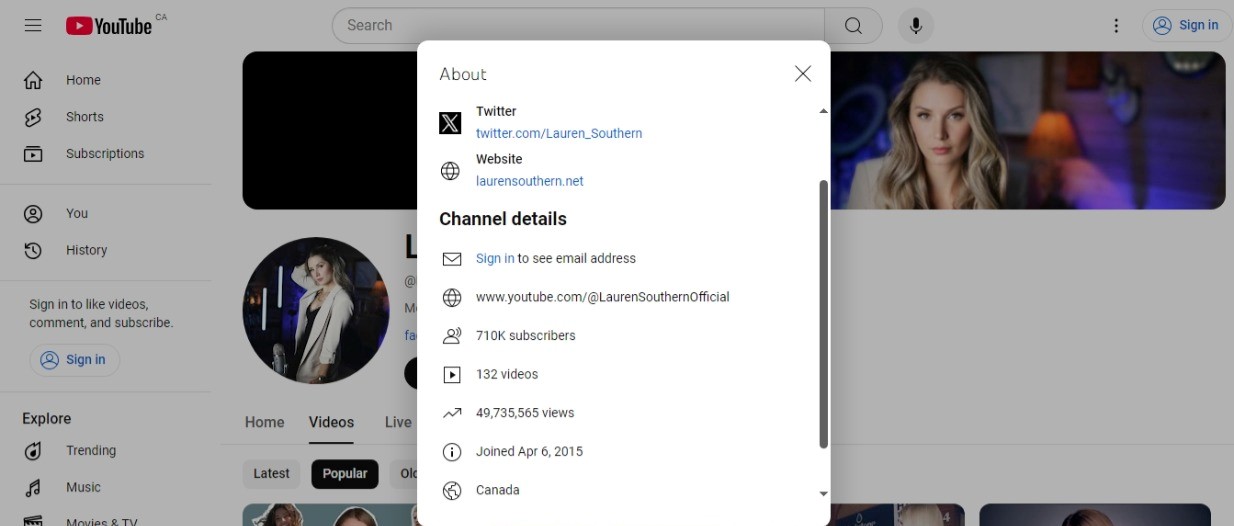This screenshot has width=1234, height=526.
Task: Open Subscriptions in the sidebar
Action: (105, 154)
